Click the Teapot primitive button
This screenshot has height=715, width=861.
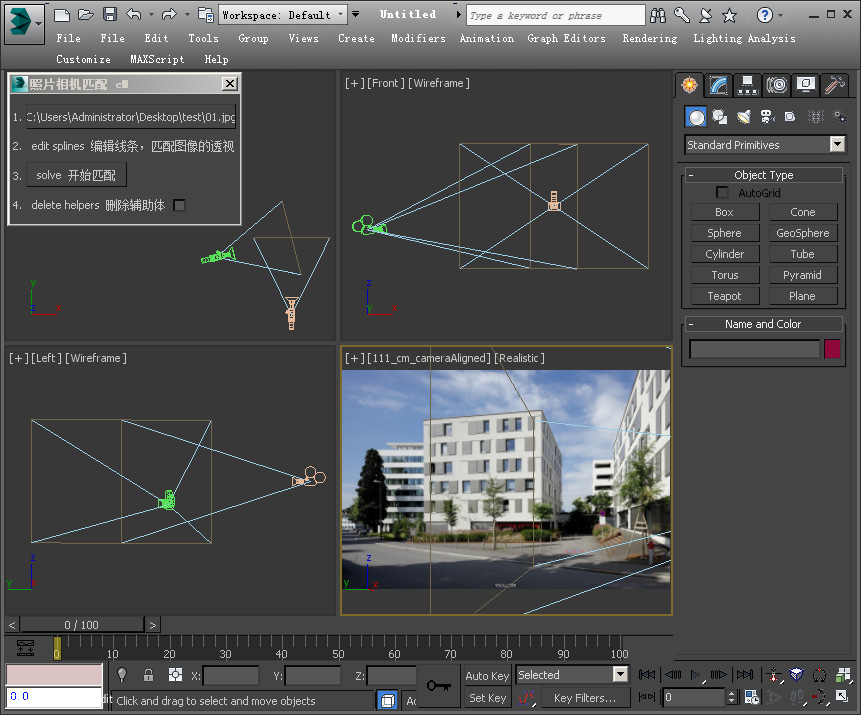(x=724, y=296)
